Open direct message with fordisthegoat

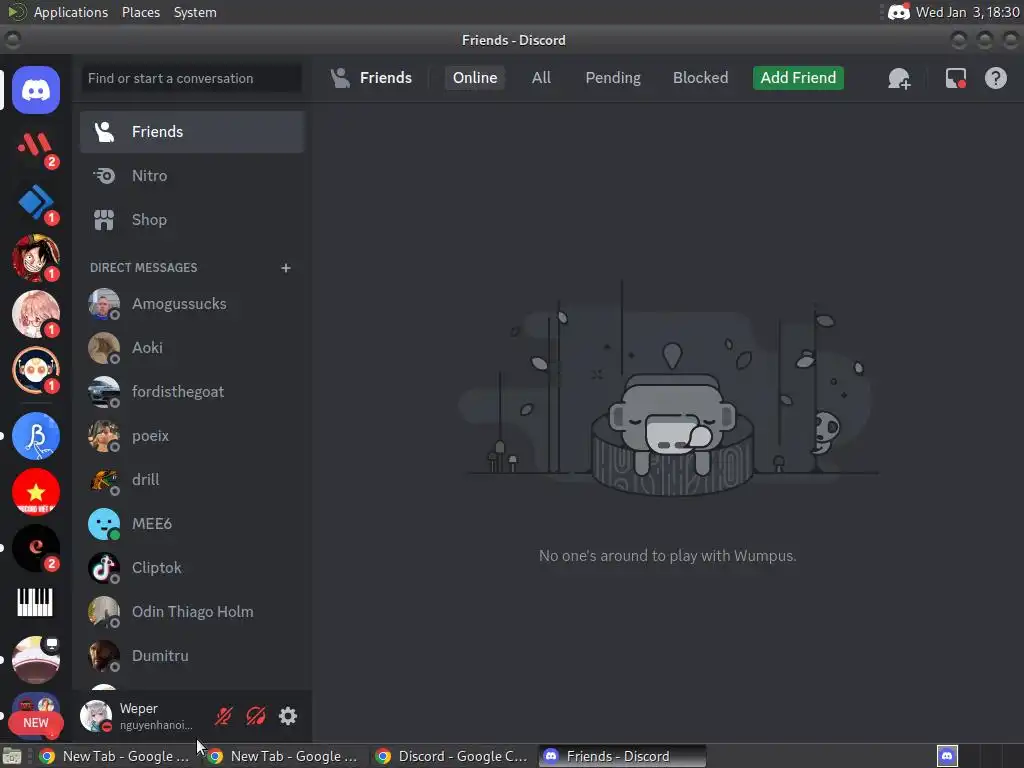tap(192, 392)
